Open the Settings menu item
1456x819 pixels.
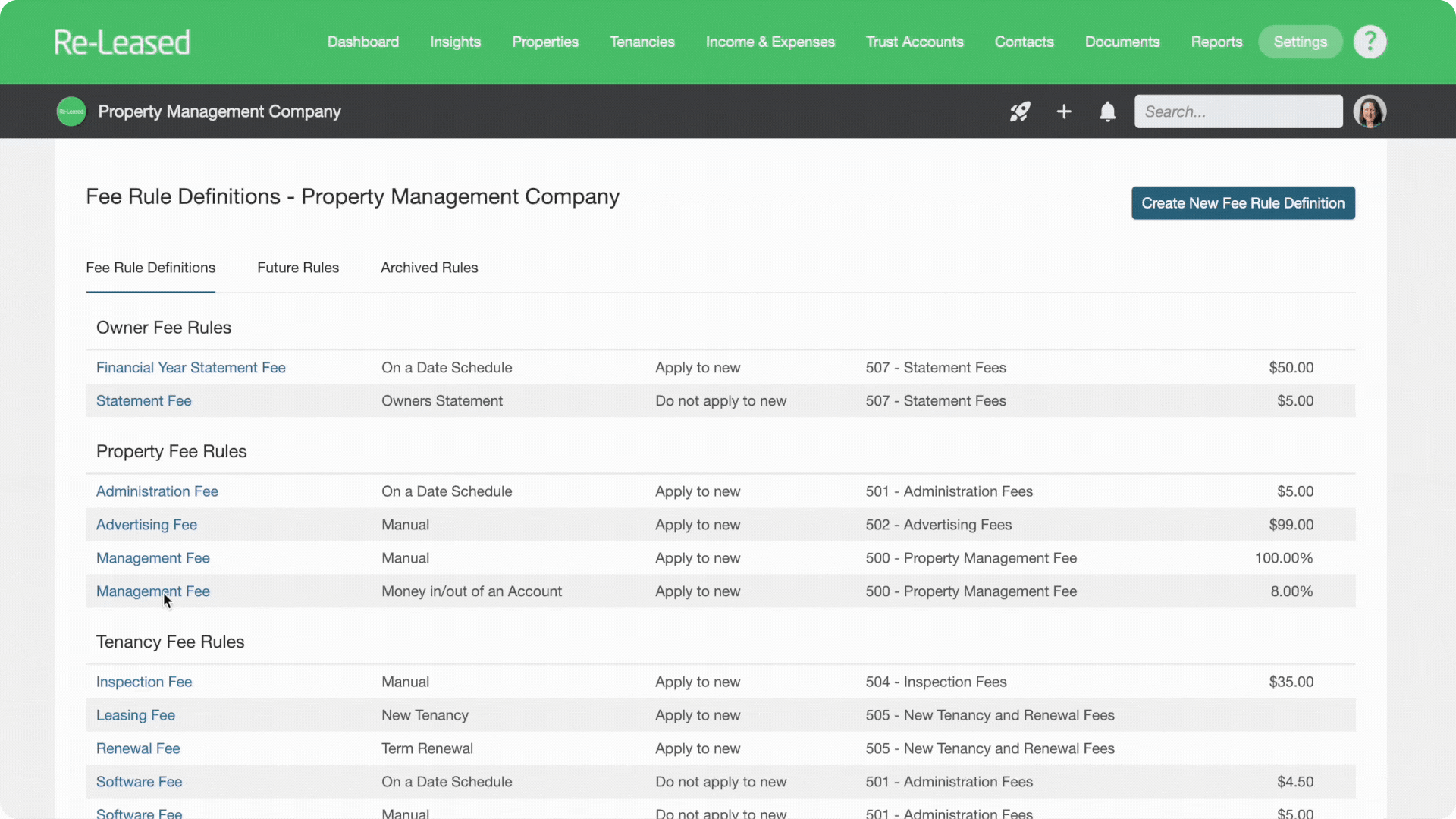[x=1300, y=42]
